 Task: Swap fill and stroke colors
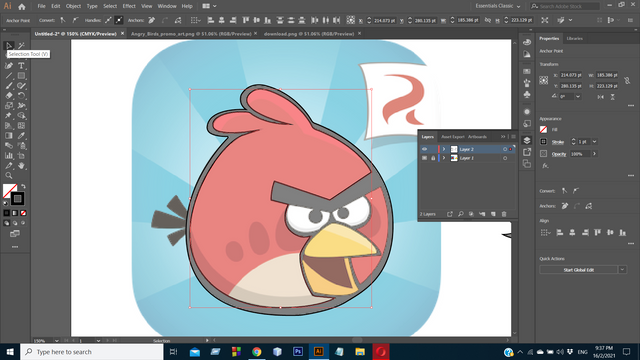tap(23, 187)
